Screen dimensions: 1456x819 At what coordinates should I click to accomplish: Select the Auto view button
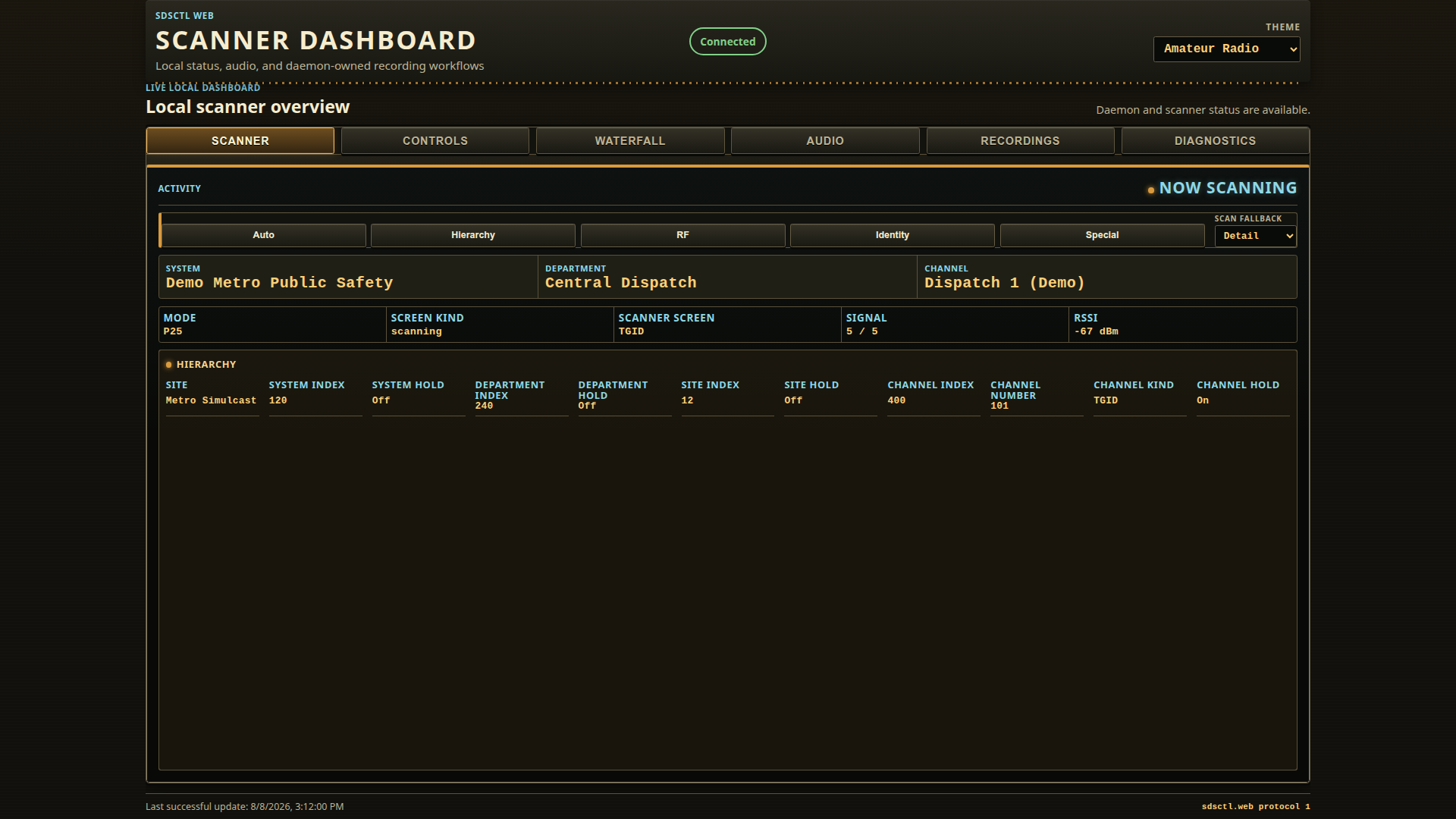tap(263, 235)
